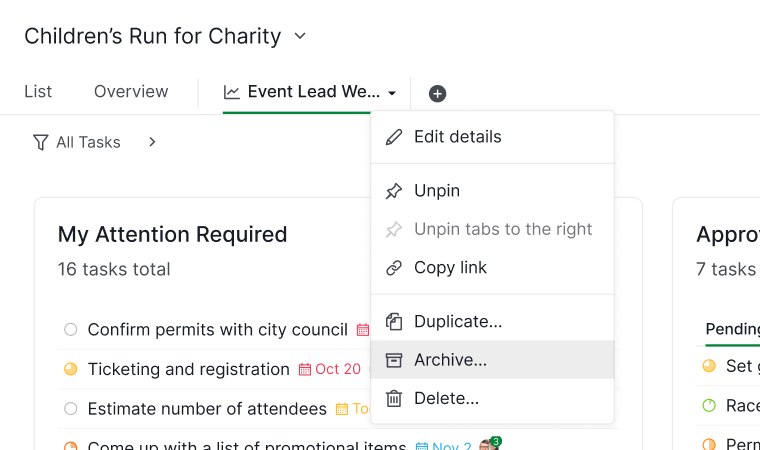
Task: Check off Estimate number of attendees task
Action: pos(71,409)
